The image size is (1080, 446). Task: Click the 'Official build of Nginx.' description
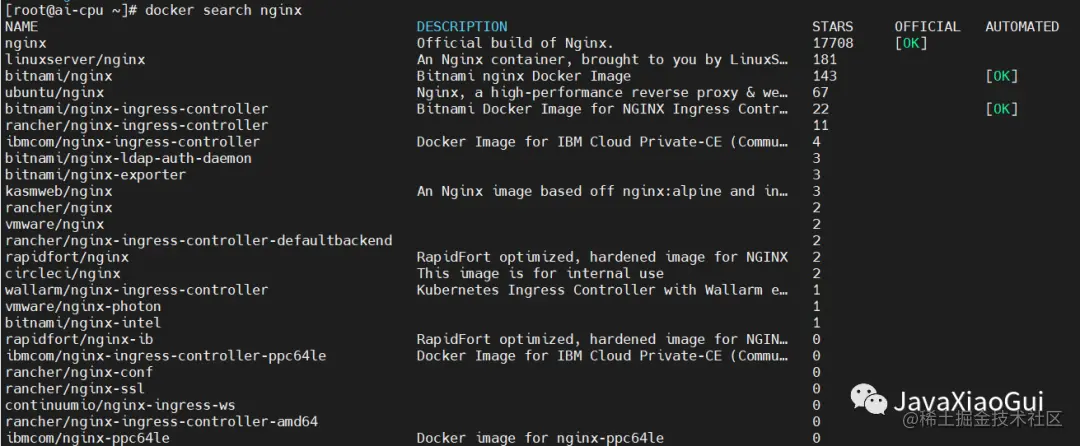point(515,43)
